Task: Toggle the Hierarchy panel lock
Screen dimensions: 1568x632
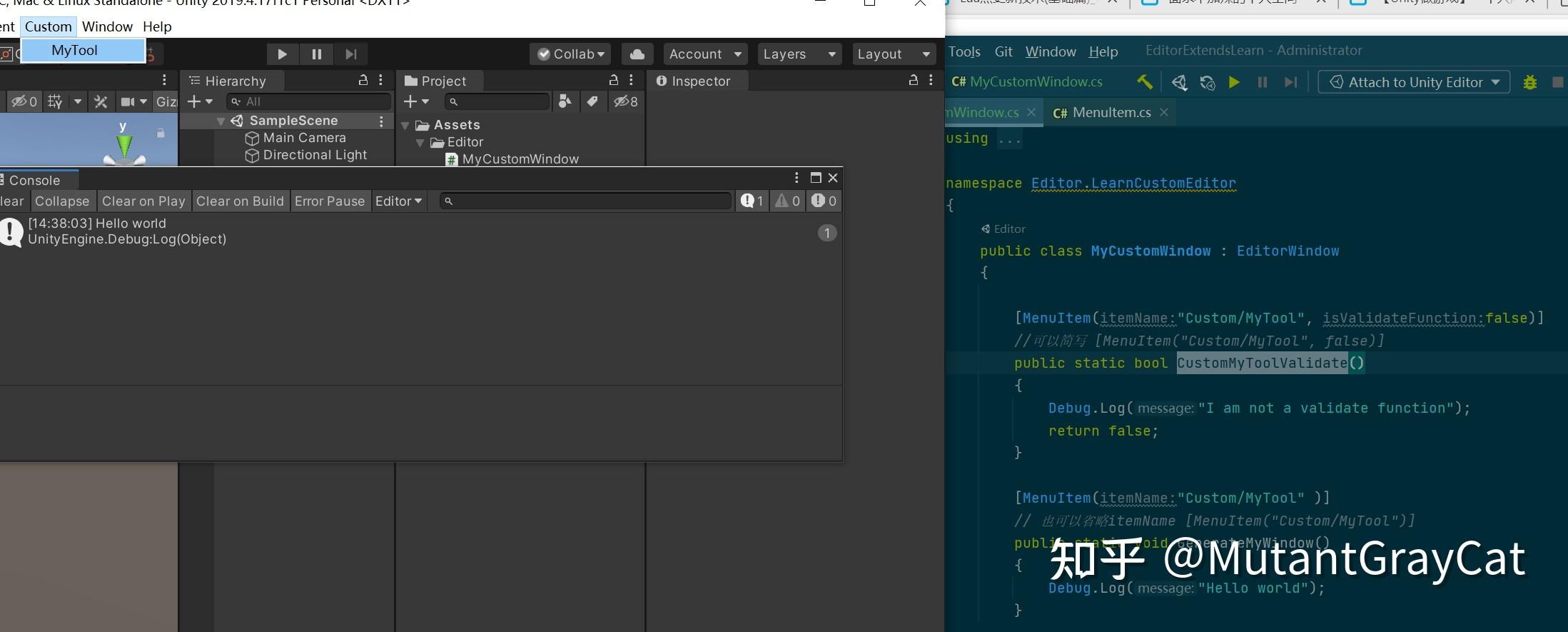Action: pyautogui.click(x=363, y=80)
